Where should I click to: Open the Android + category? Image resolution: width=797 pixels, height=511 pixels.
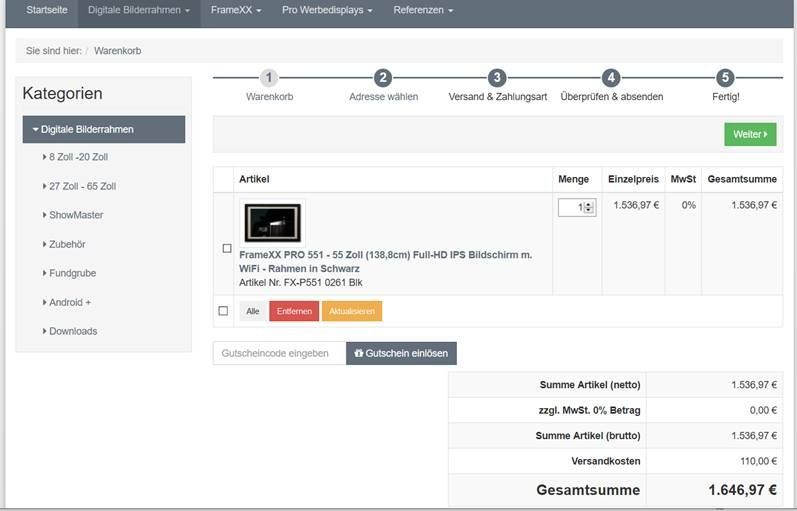pyautogui.click(x=70, y=302)
